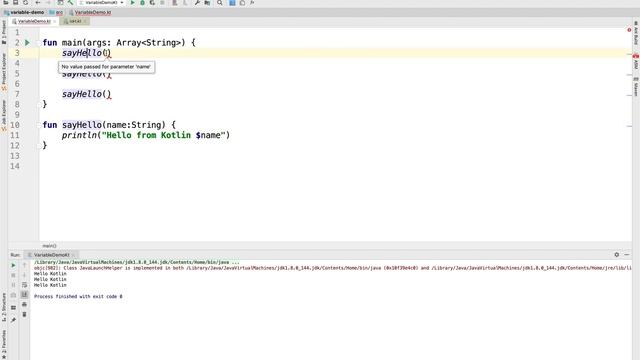Click the red error indicator atop the editor scrollbar

pyautogui.click(x=629, y=30)
